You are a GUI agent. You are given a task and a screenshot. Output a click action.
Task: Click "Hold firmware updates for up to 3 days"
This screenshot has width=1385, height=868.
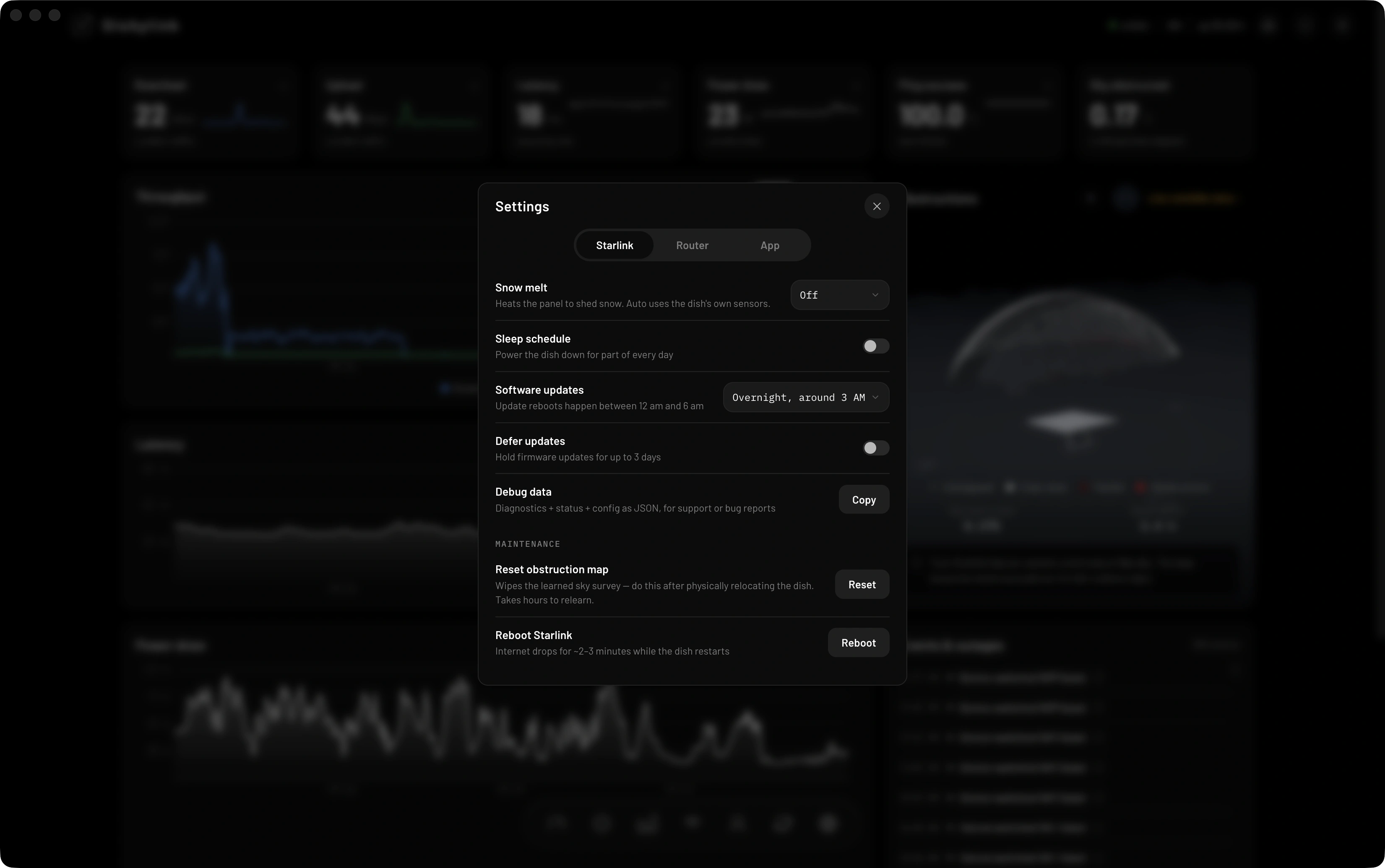click(578, 457)
